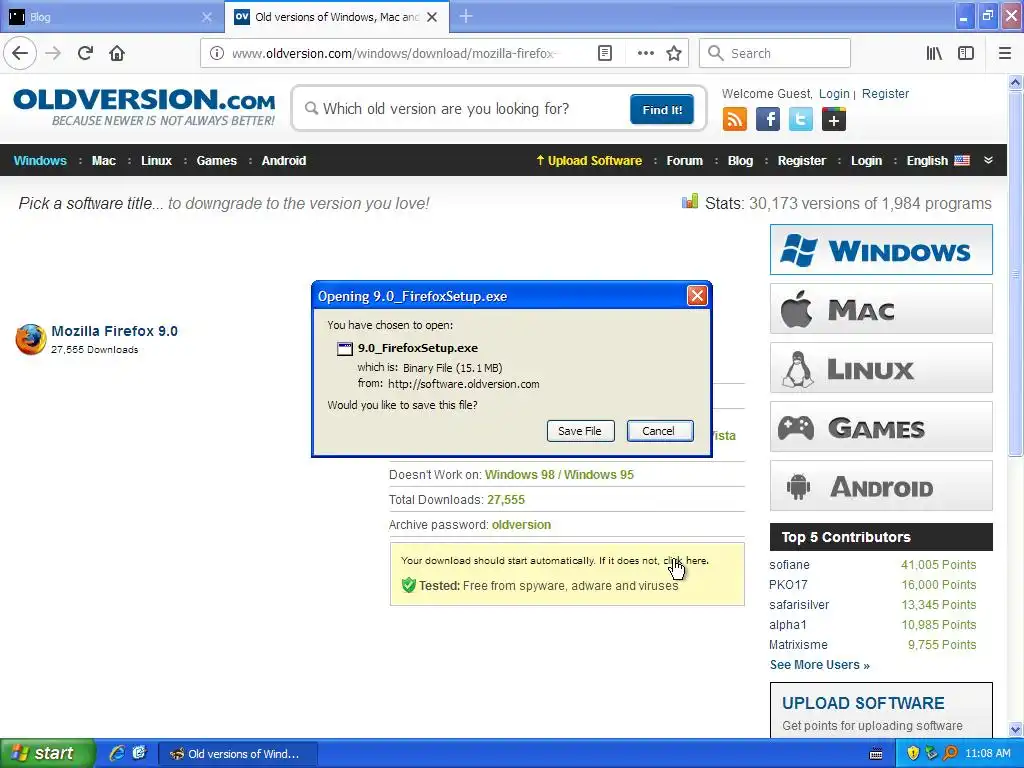Click the keyboard icon in taskbar
This screenshot has width=1024, height=768.
[876, 754]
